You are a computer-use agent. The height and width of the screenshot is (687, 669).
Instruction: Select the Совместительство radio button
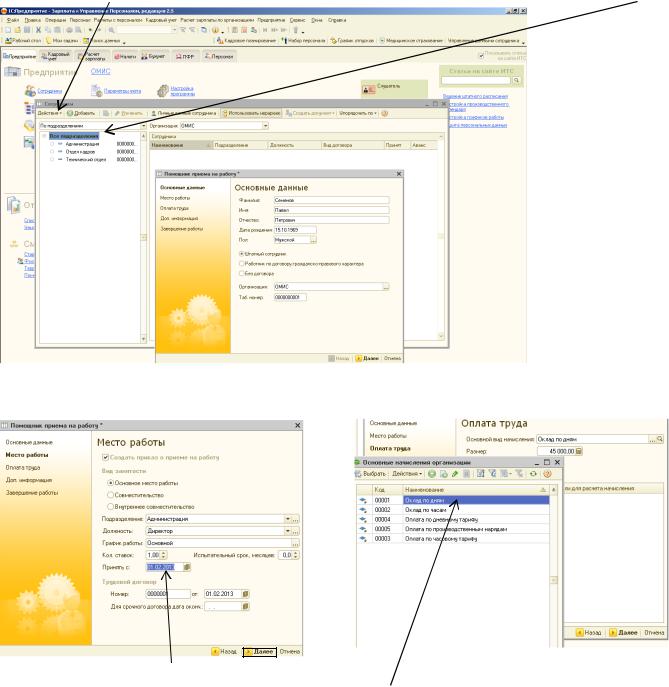pos(110,495)
